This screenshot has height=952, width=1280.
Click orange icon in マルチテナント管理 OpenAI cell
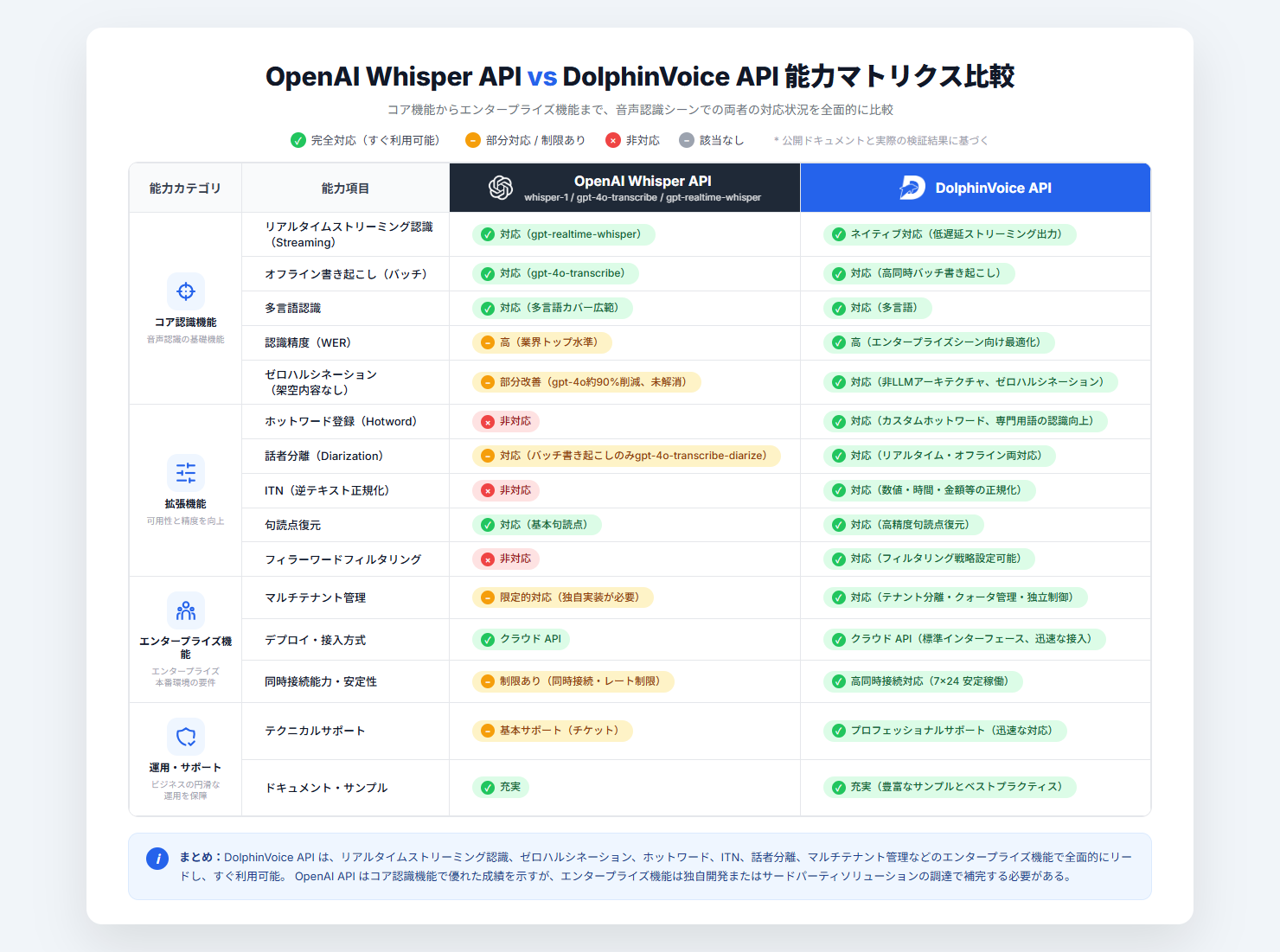488,598
